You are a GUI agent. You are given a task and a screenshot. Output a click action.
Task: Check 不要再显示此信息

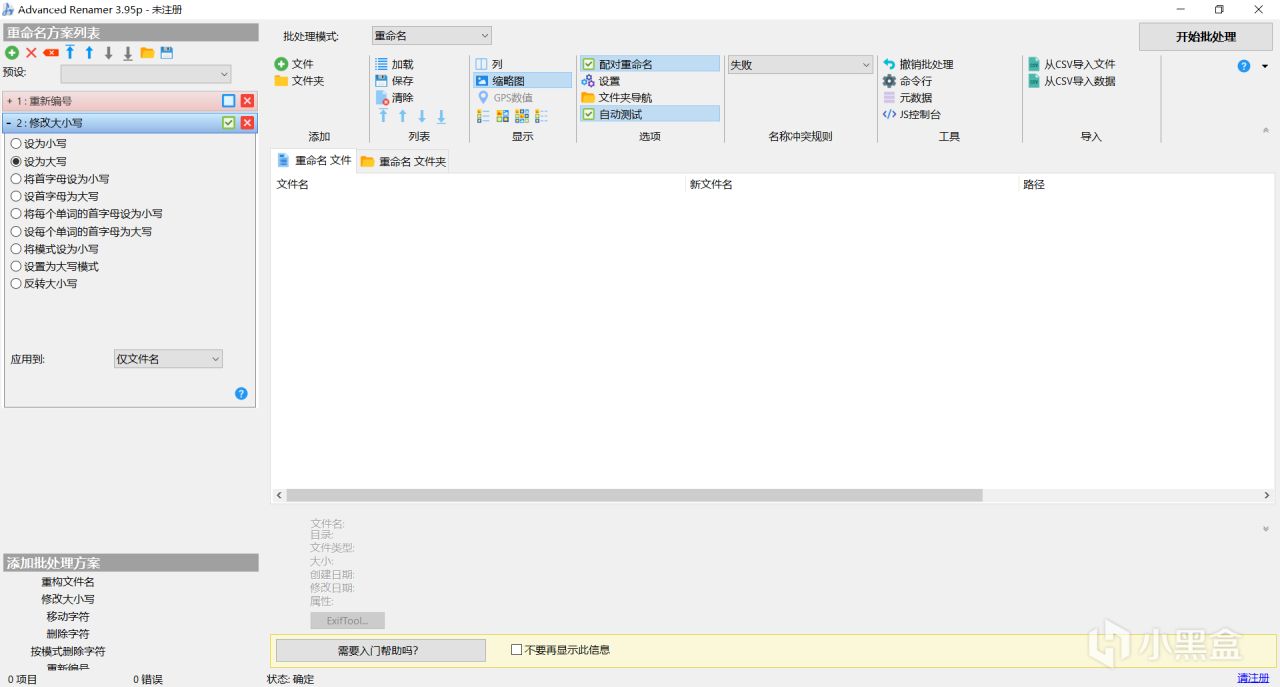click(x=560, y=649)
